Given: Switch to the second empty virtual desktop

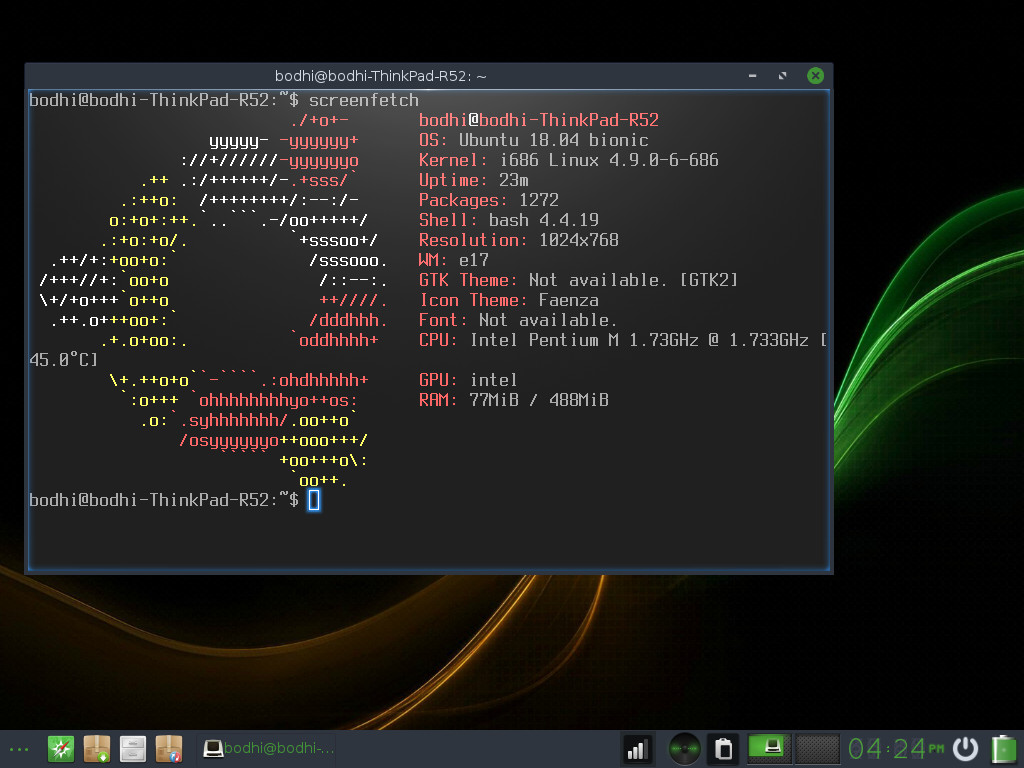Looking at the screenshot, I should click(x=817, y=748).
